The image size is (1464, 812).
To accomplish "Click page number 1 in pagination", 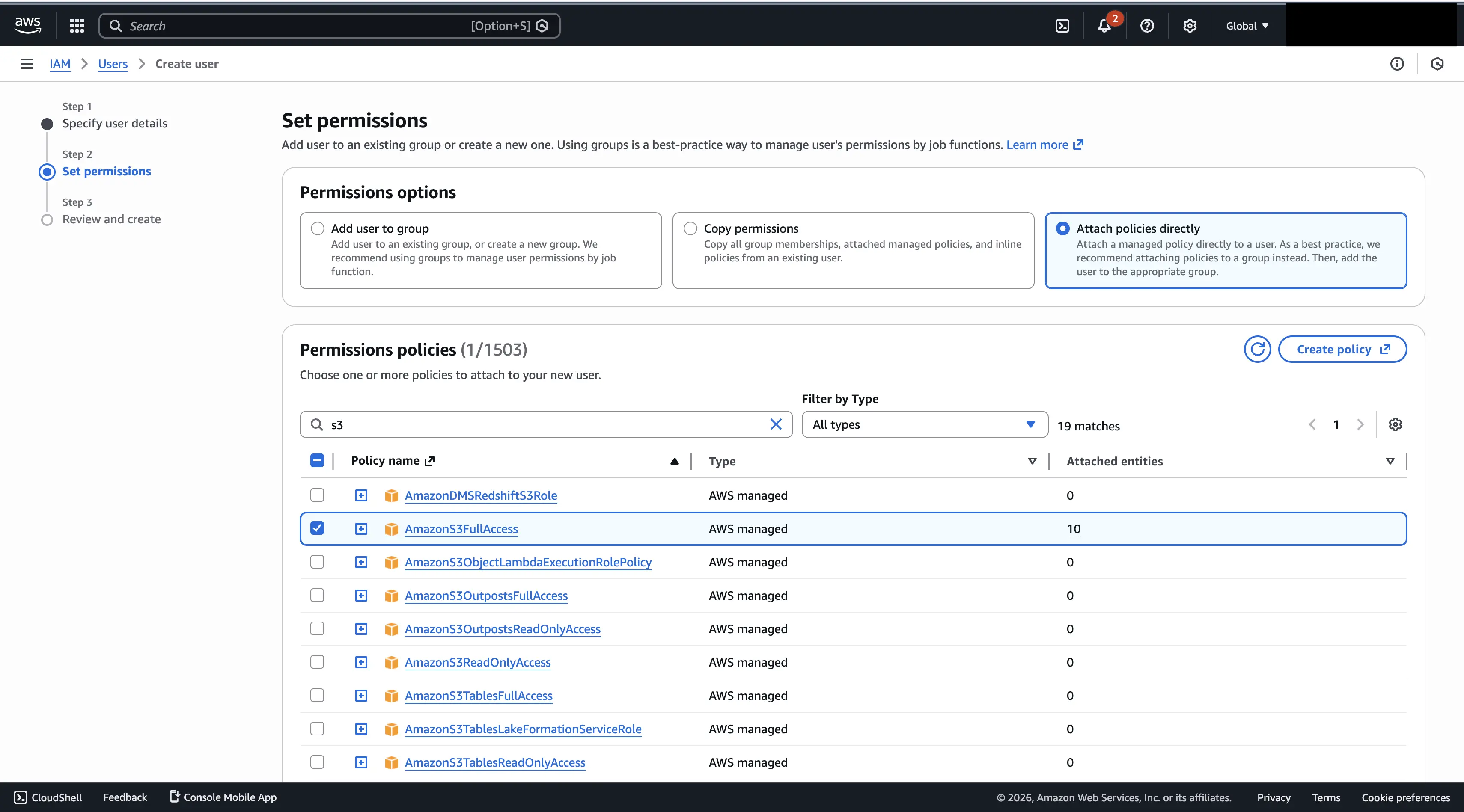I will click(x=1336, y=424).
